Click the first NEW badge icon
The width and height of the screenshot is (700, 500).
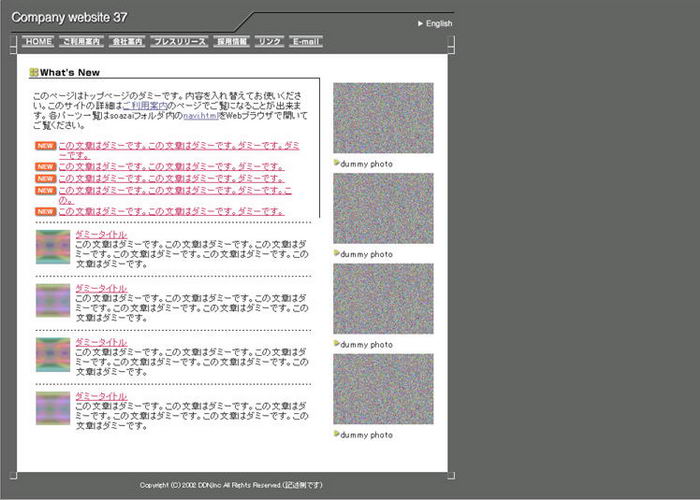(45, 146)
